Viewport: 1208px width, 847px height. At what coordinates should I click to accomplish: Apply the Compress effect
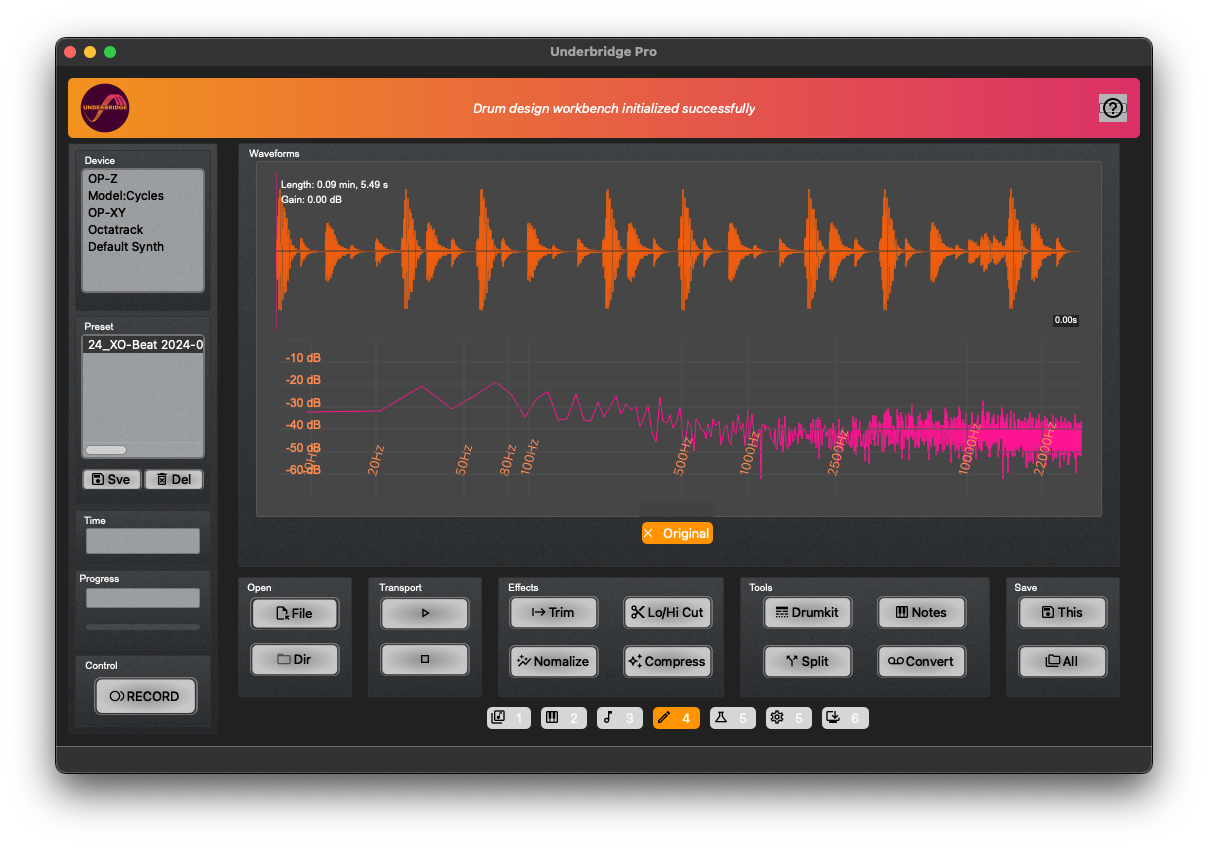coord(667,661)
